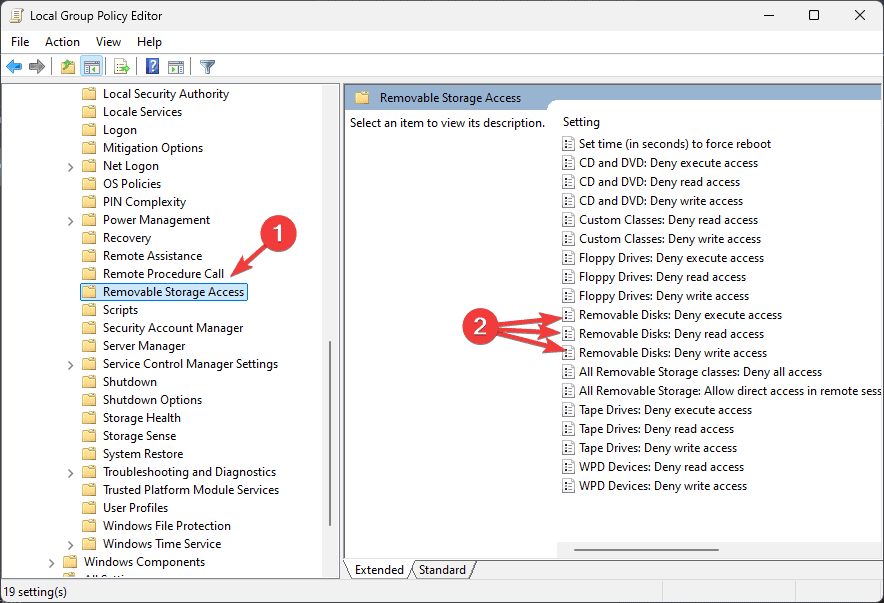Select Custom Classes: Deny read access setting
Image resolution: width=884 pixels, height=603 pixels.
(x=668, y=220)
